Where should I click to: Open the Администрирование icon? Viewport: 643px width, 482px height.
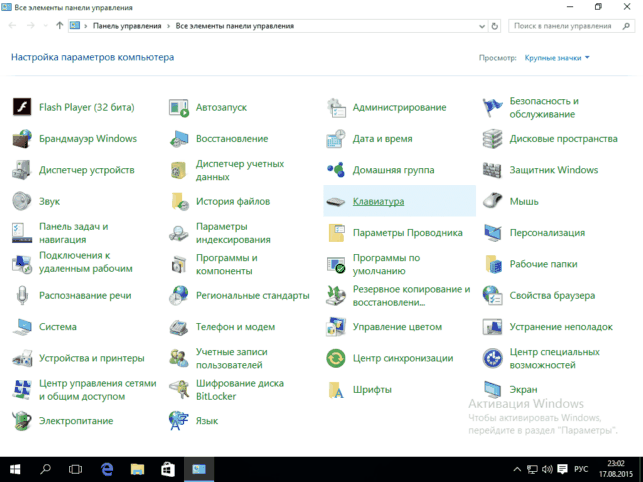tap(336, 107)
